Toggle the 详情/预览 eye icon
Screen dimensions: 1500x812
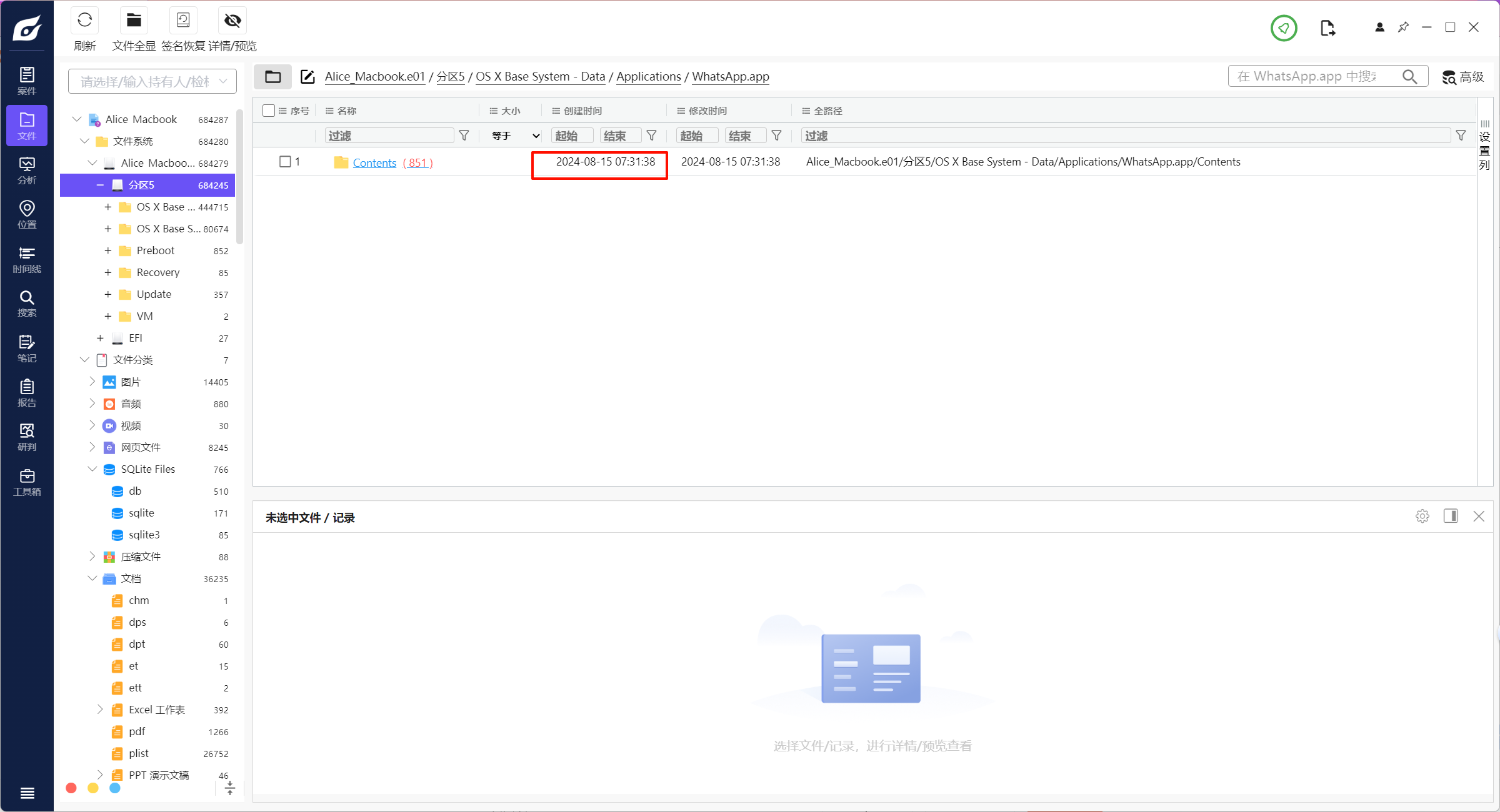(x=232, y=21)
